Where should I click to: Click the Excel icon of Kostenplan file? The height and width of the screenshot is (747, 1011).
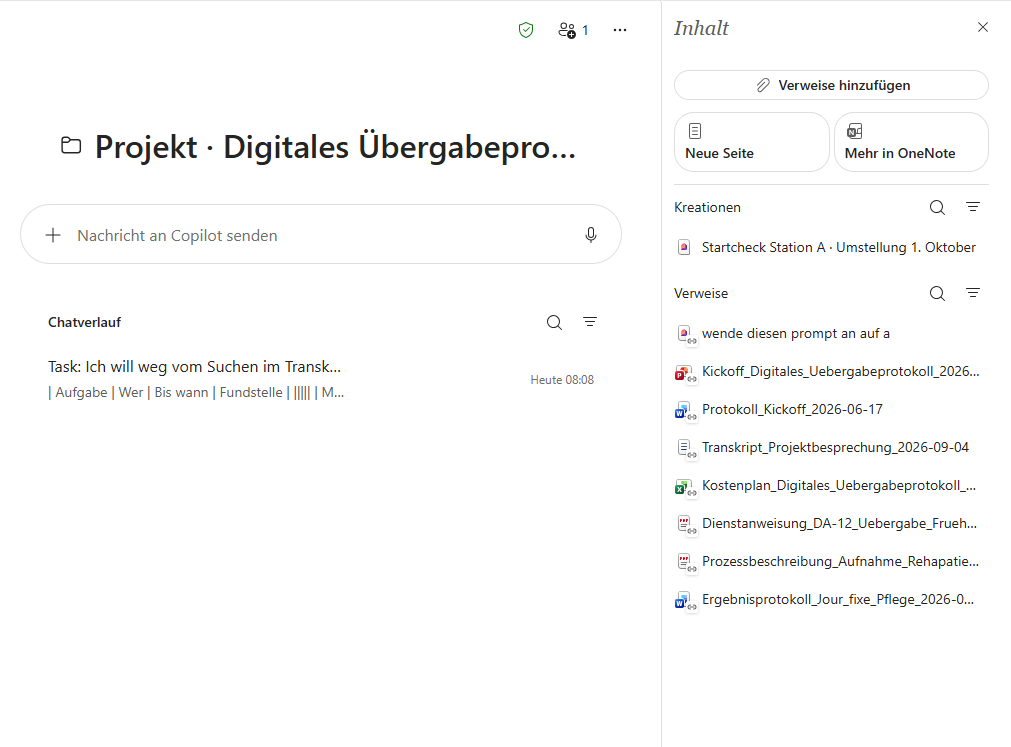684,486
